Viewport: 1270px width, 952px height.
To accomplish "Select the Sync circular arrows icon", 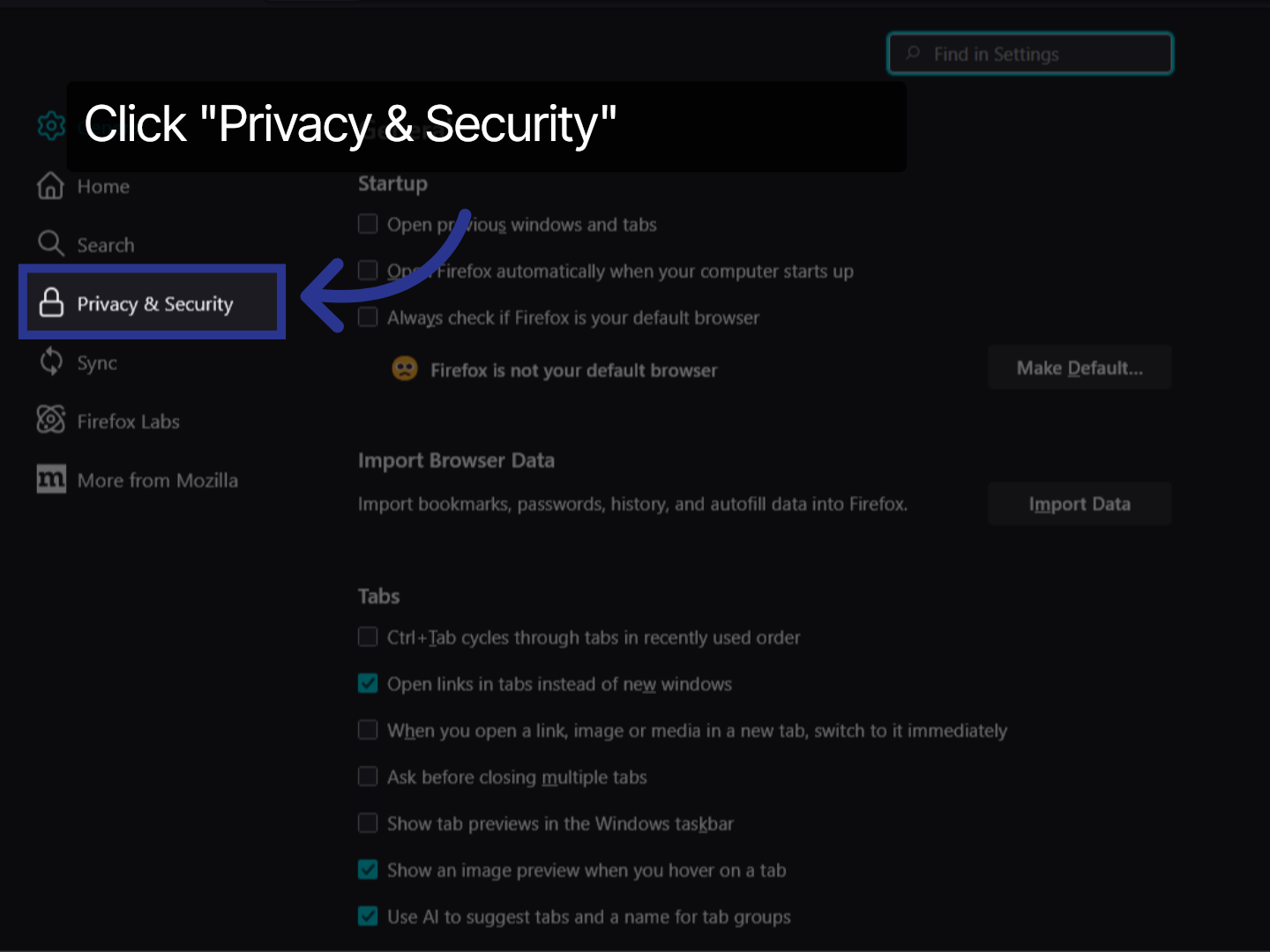I will [51, 361].
